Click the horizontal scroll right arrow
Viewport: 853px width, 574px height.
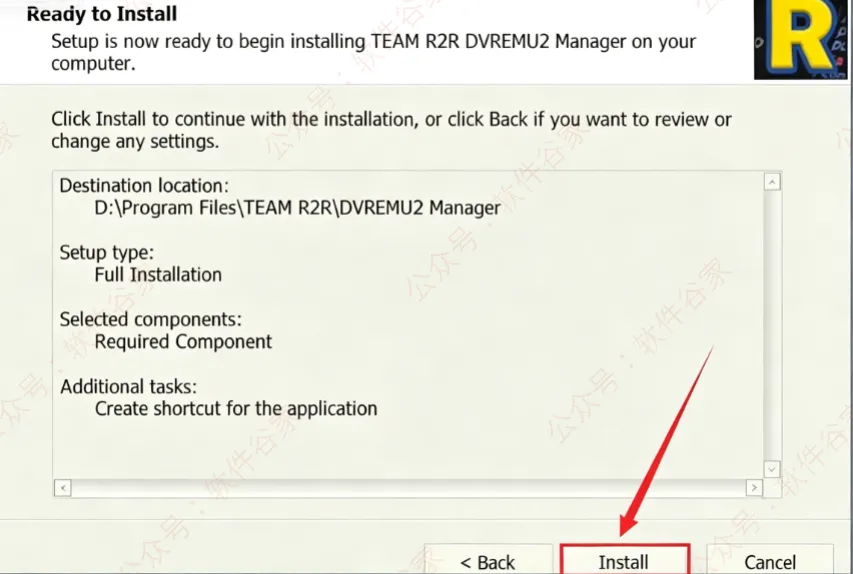point(754,487)
